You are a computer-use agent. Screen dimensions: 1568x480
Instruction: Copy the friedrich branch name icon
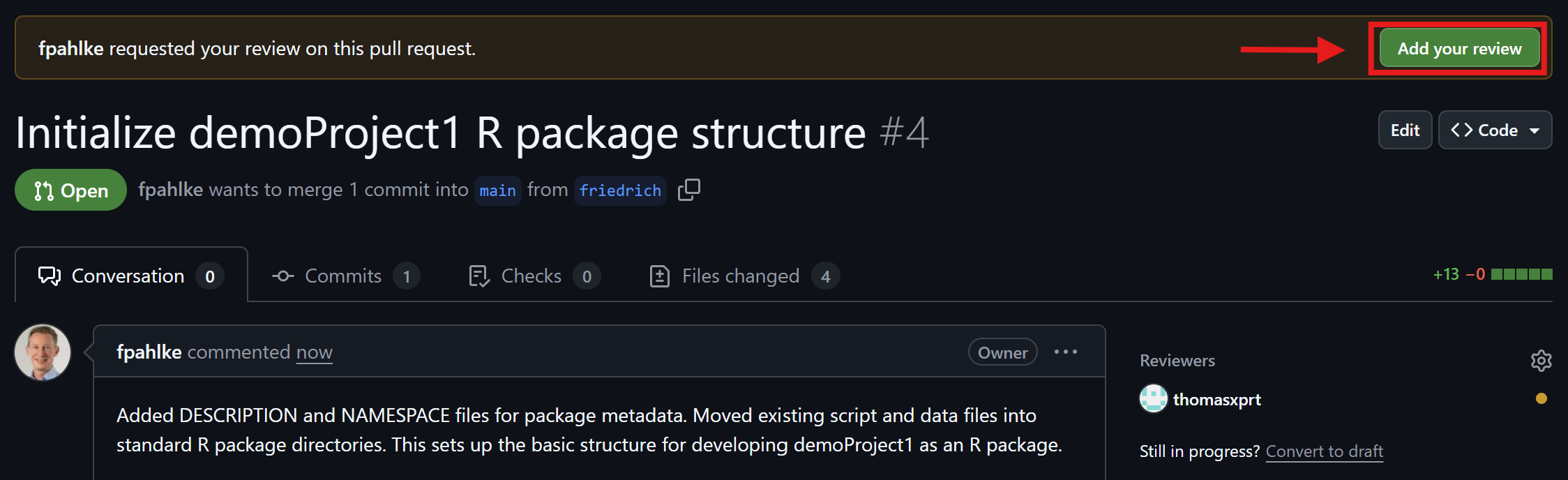coord(689,190)
